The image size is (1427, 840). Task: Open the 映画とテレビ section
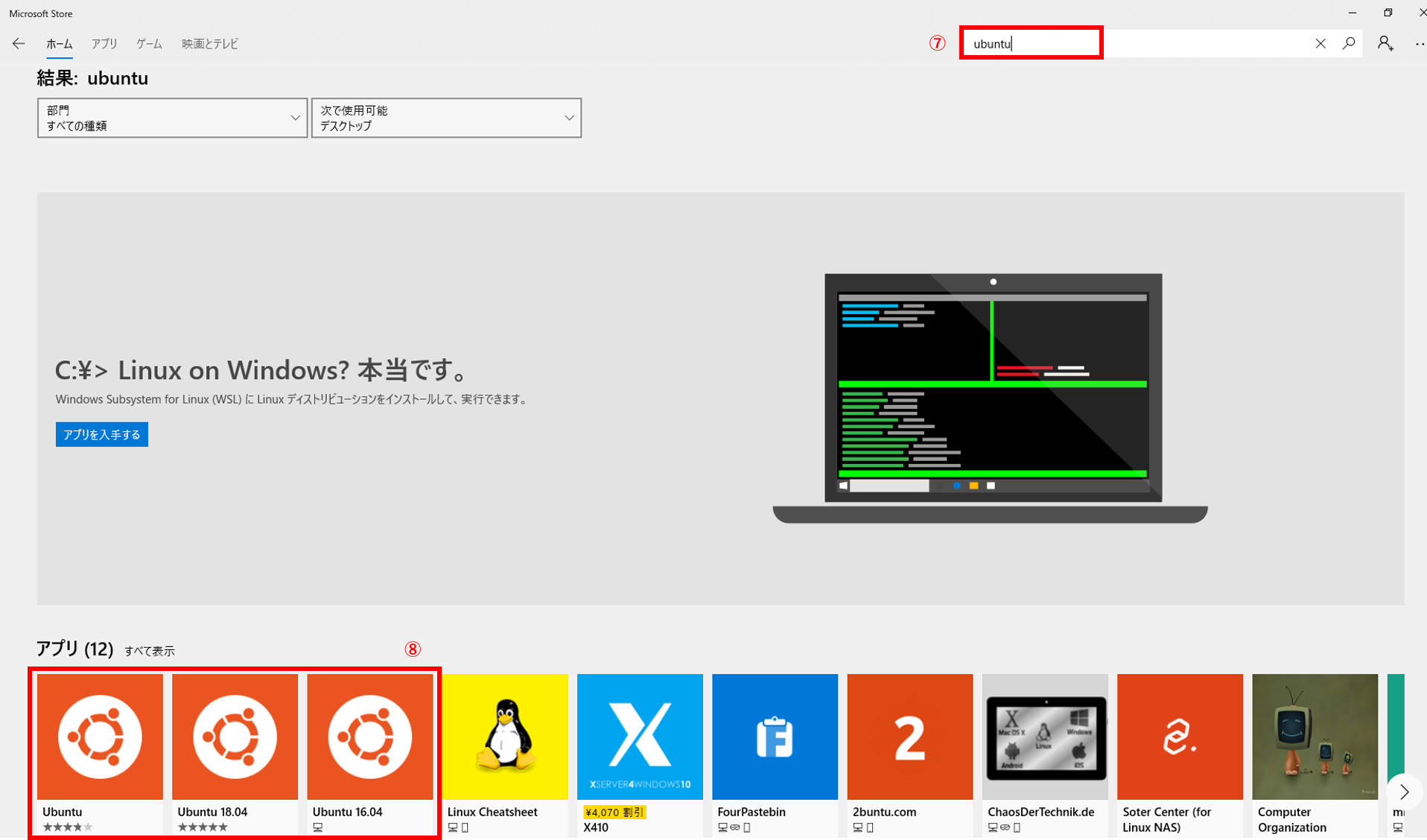click(x=209, y=43)
